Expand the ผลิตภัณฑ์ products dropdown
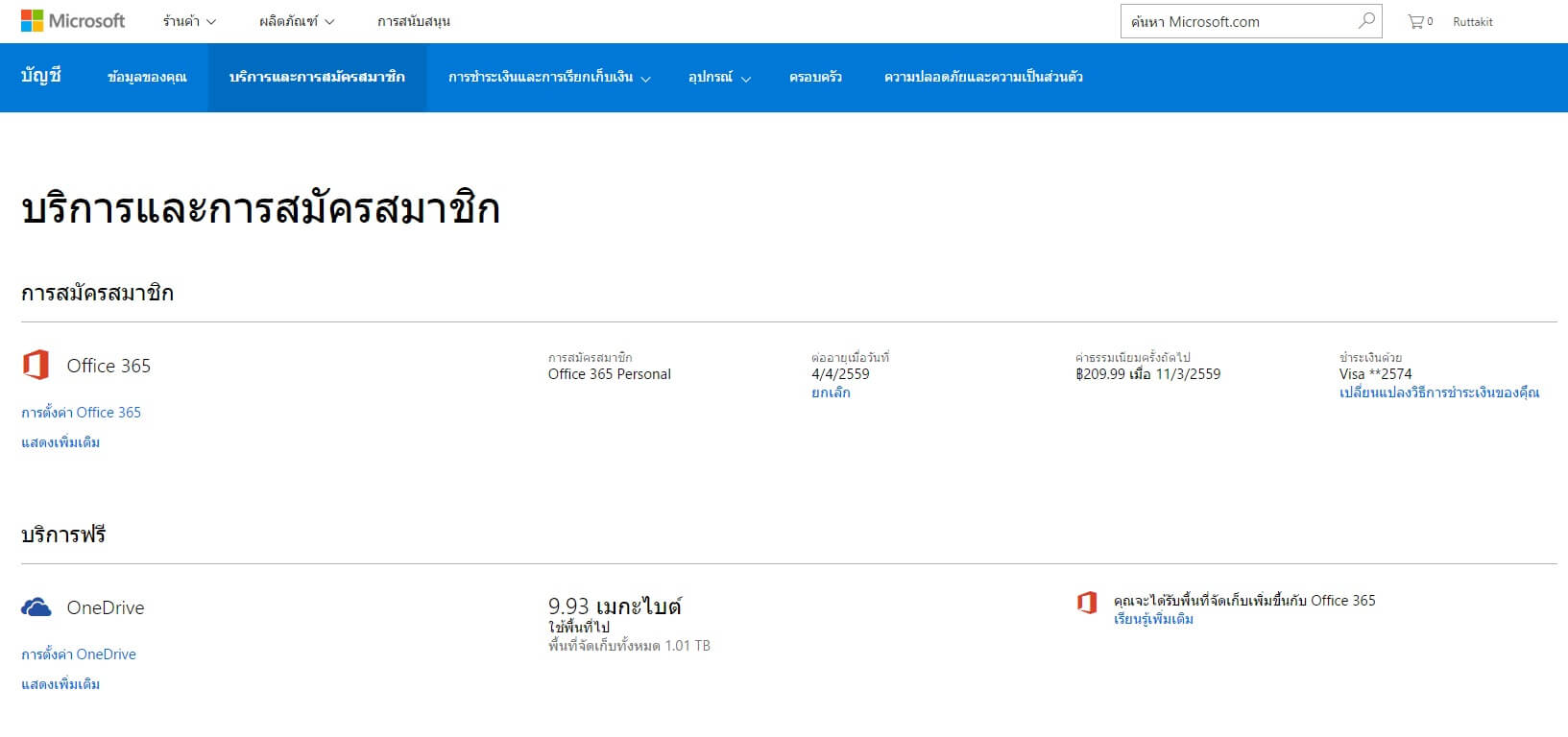 [x=297, y=21]
